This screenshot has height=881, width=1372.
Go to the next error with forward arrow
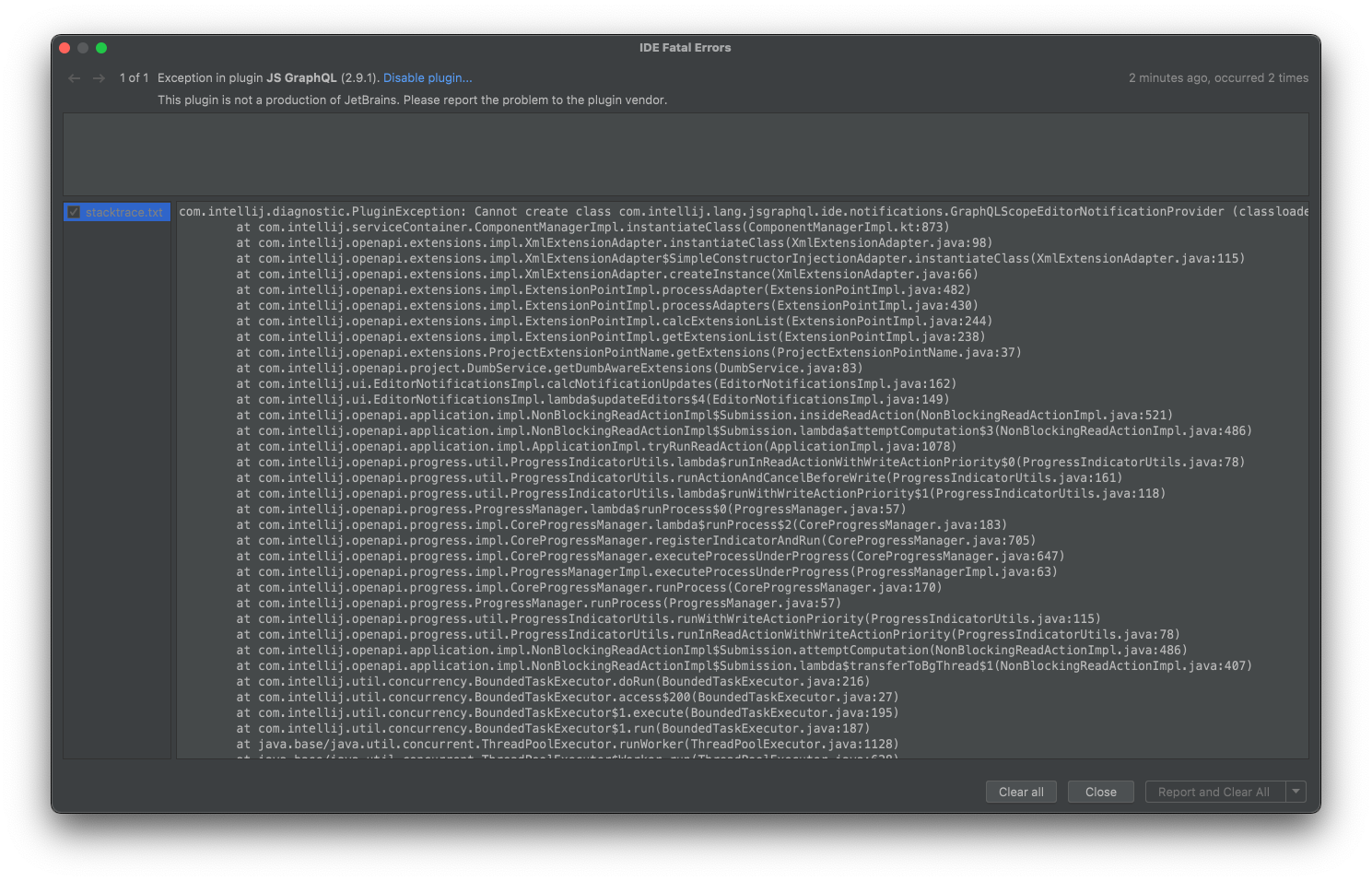coord(100,78)
